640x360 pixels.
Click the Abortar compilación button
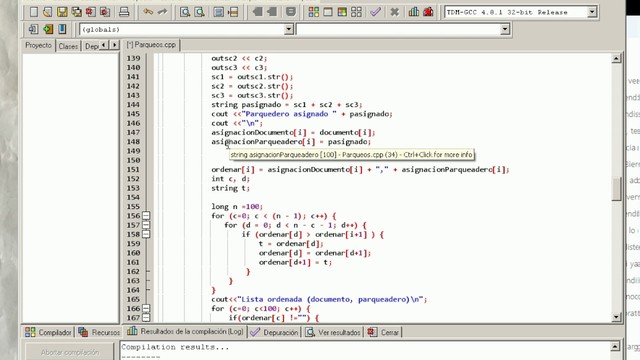pos(70,352)
